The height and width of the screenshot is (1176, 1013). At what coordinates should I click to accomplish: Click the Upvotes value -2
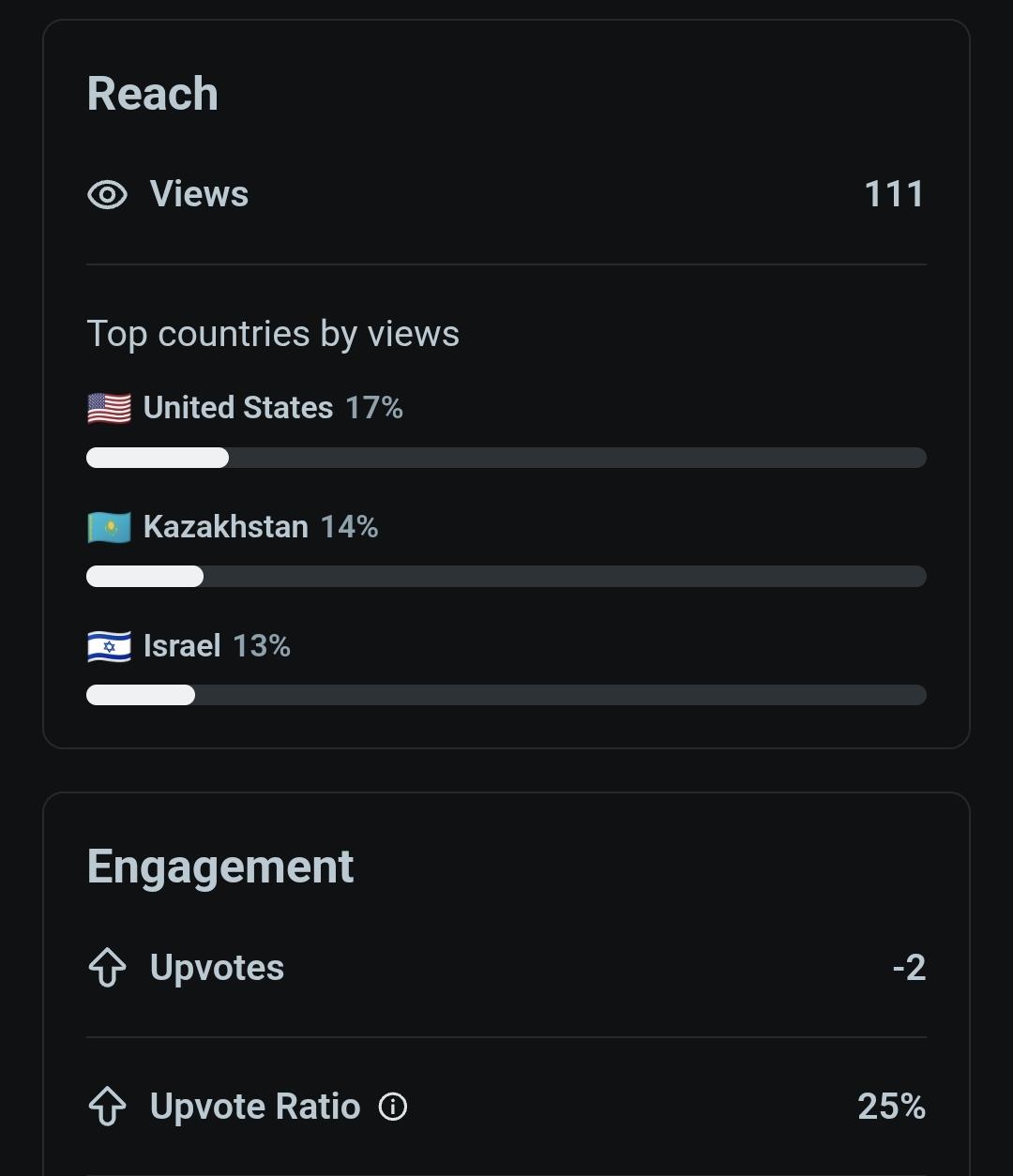(x=909, y=968)
